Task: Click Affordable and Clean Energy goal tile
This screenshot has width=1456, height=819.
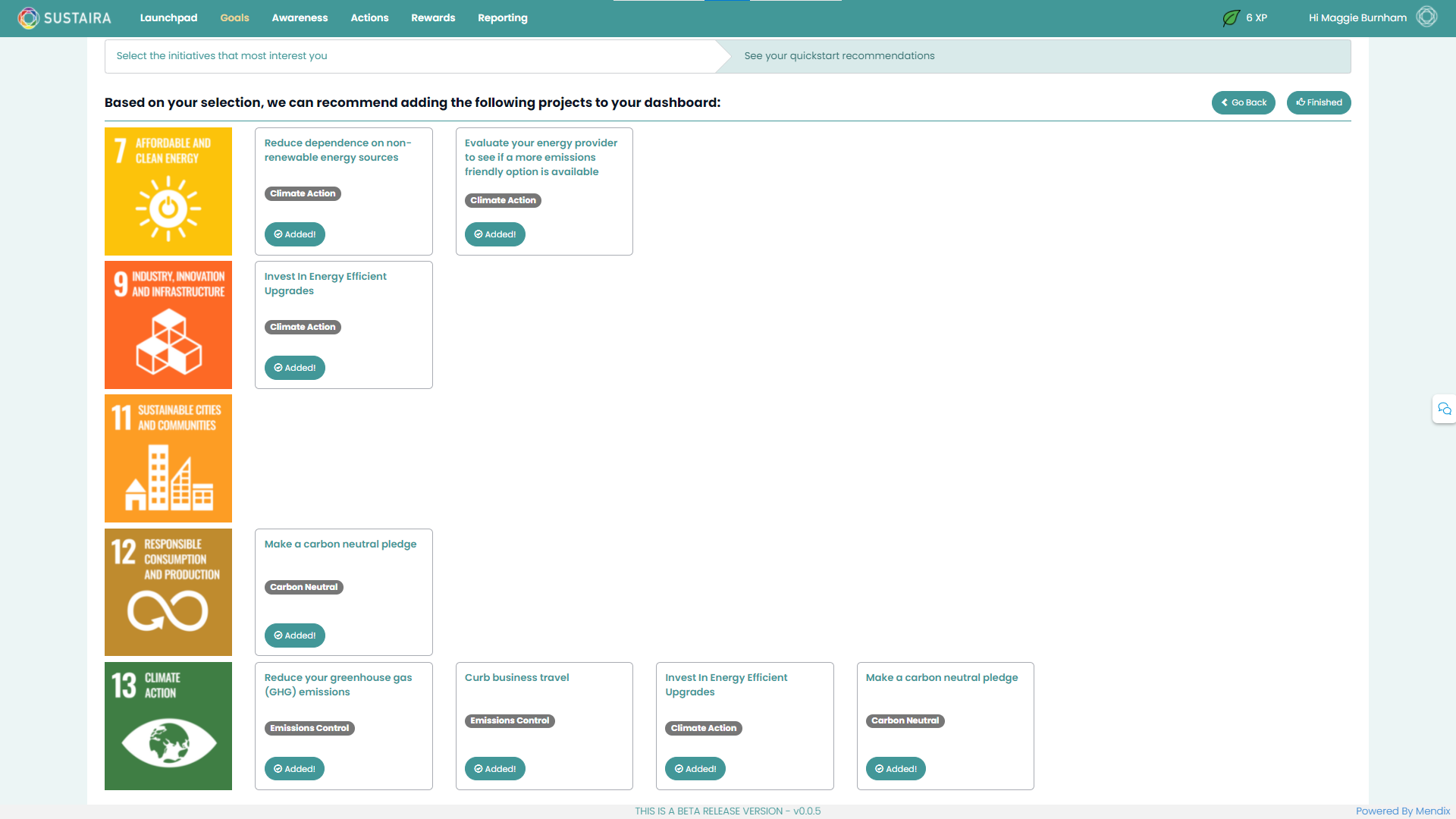Action: point(168,191)
